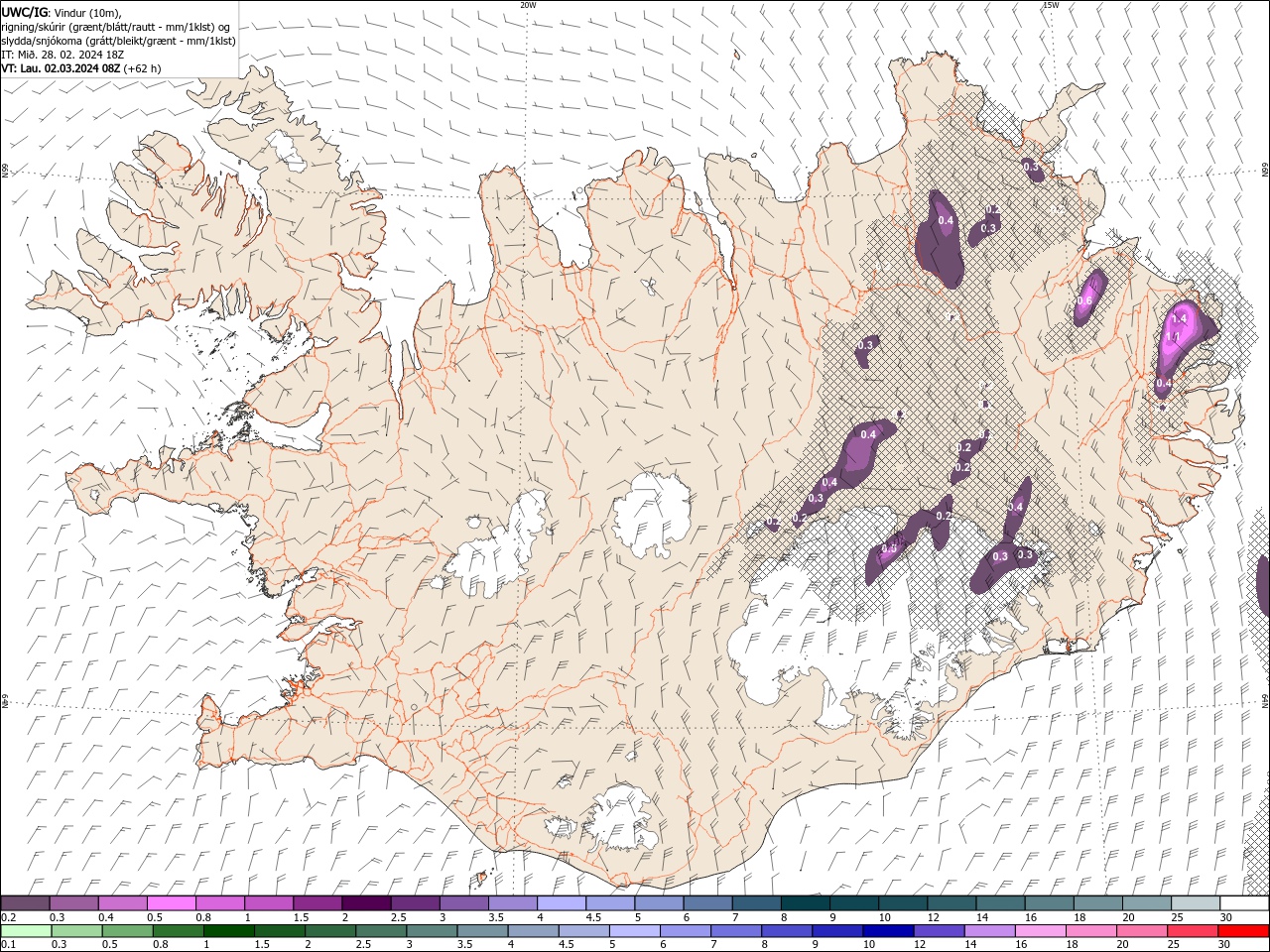Select the 30 white swatch in the snow scale
Screen dimensions: 1270x952
pos(1243,903)
